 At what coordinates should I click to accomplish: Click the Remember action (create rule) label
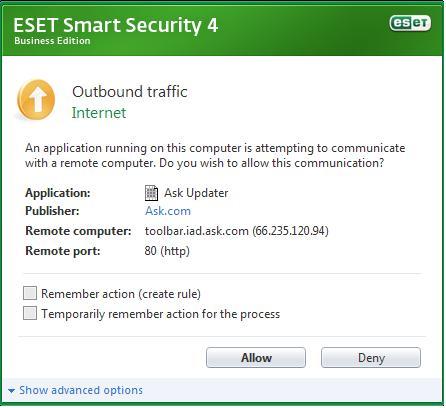pyautogui.click(x=121, y=294)
